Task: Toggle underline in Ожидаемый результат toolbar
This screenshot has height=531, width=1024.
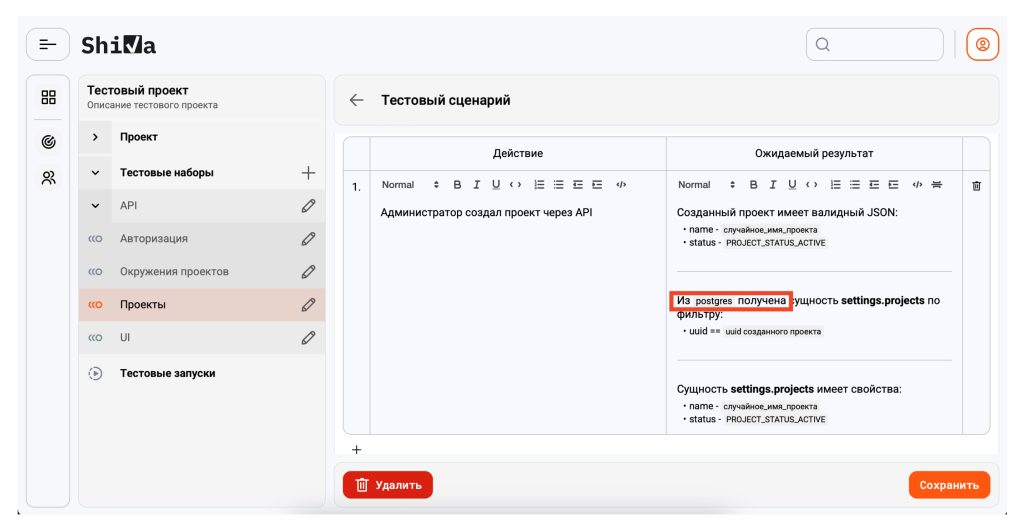Action: click(792, 185)
